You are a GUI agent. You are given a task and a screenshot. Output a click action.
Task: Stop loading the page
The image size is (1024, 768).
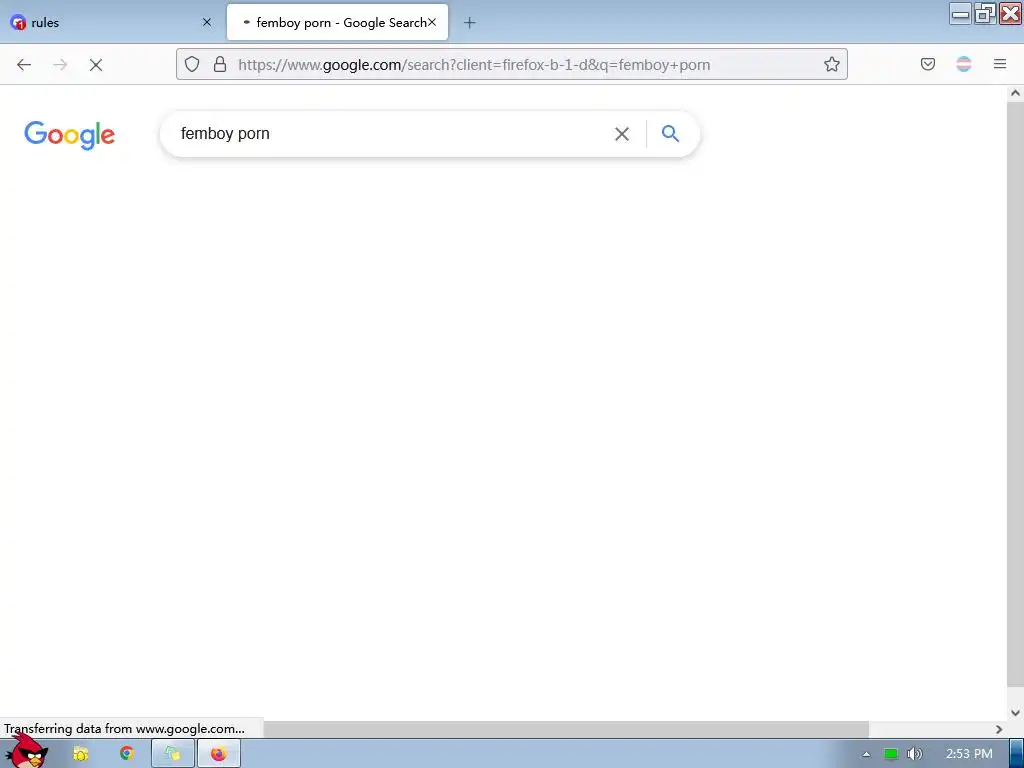[96, 65]
